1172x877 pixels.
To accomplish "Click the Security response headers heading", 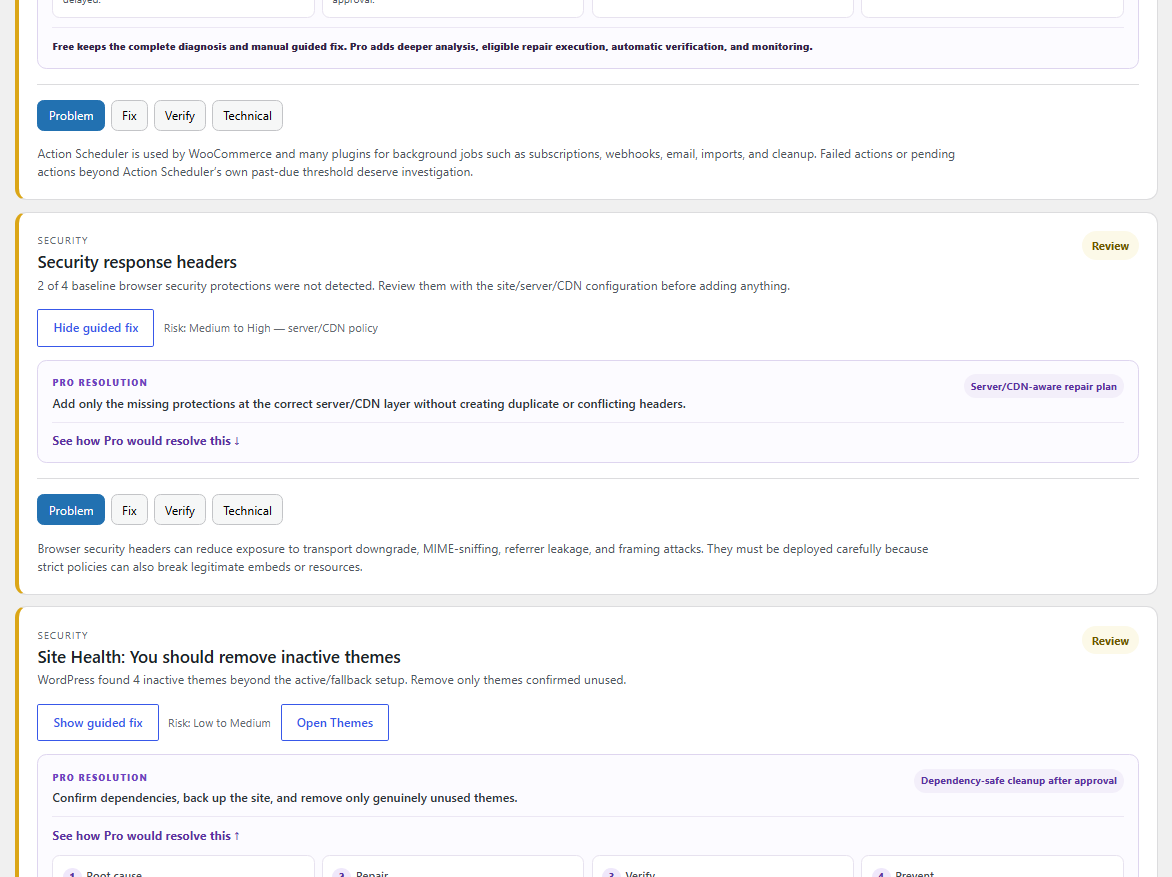I will pos(137,262).
